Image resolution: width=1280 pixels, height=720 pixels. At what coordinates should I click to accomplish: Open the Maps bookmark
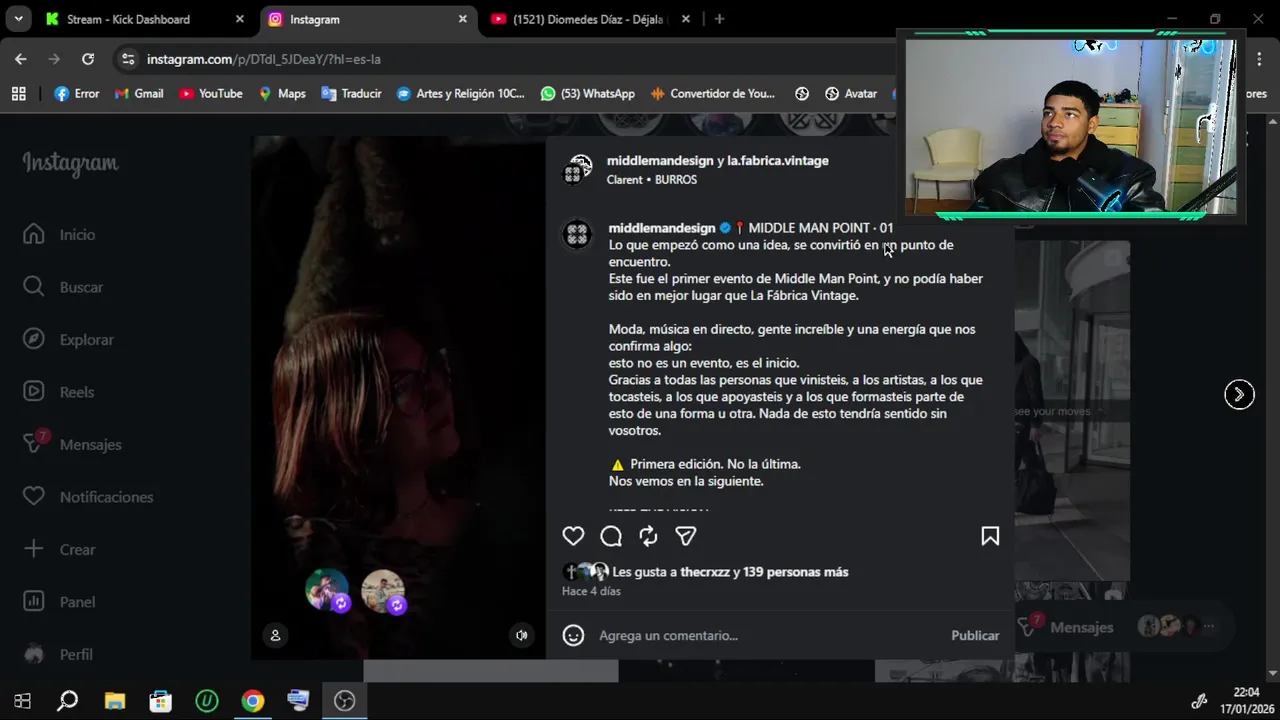point(282,94)
